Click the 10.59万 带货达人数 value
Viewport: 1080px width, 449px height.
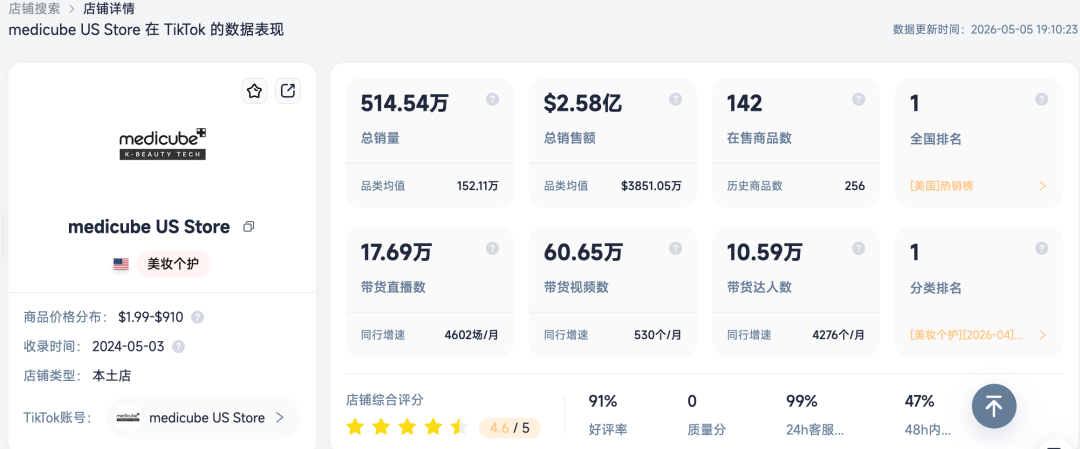point(765,252)
